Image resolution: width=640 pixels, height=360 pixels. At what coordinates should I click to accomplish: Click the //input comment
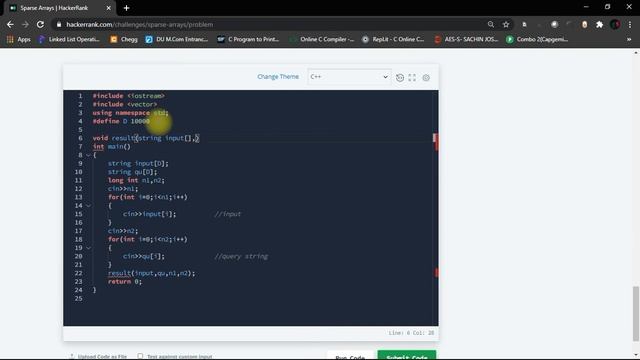coord(228,214)
